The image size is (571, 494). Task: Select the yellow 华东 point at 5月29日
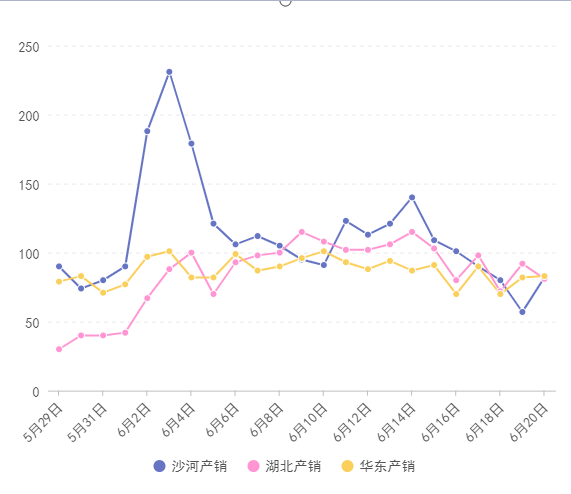pos(59,281)
